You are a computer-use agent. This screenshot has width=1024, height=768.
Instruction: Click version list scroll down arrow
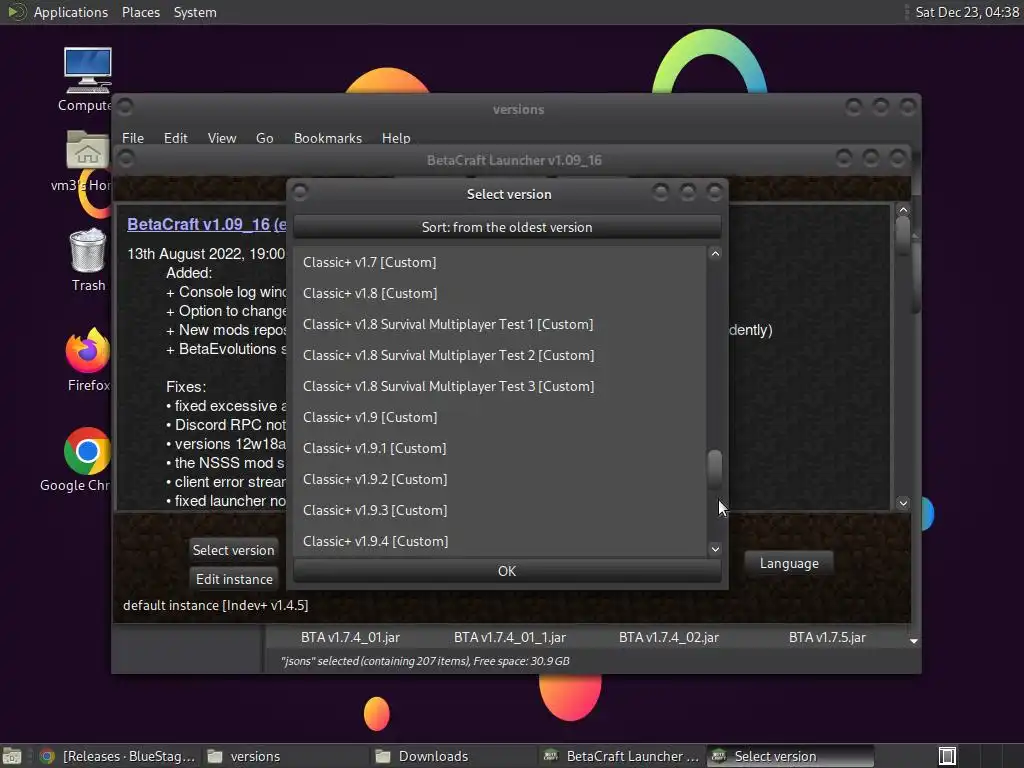click(x=715, y=549)
